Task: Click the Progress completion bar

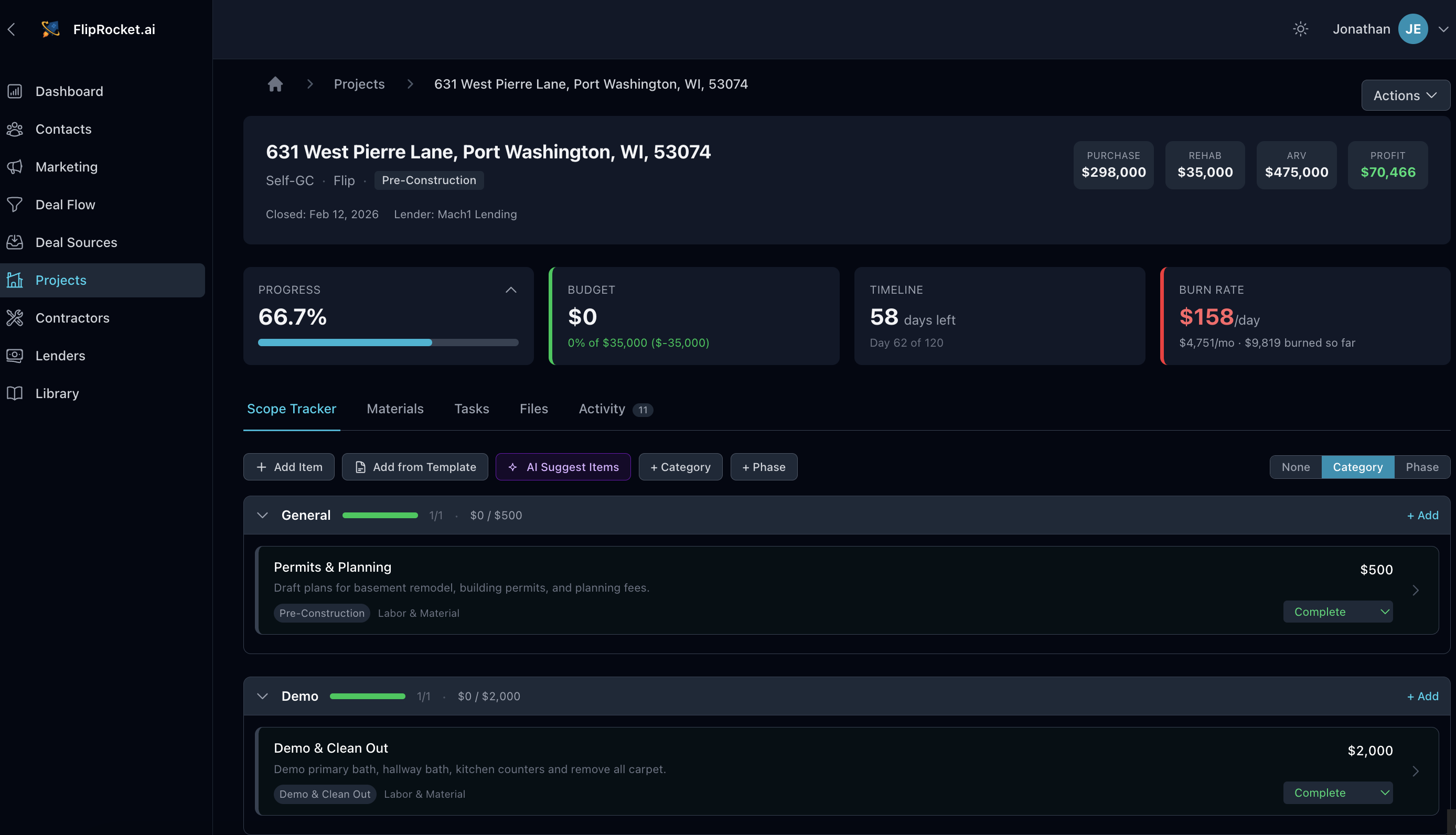Action: tap(388, 342)
